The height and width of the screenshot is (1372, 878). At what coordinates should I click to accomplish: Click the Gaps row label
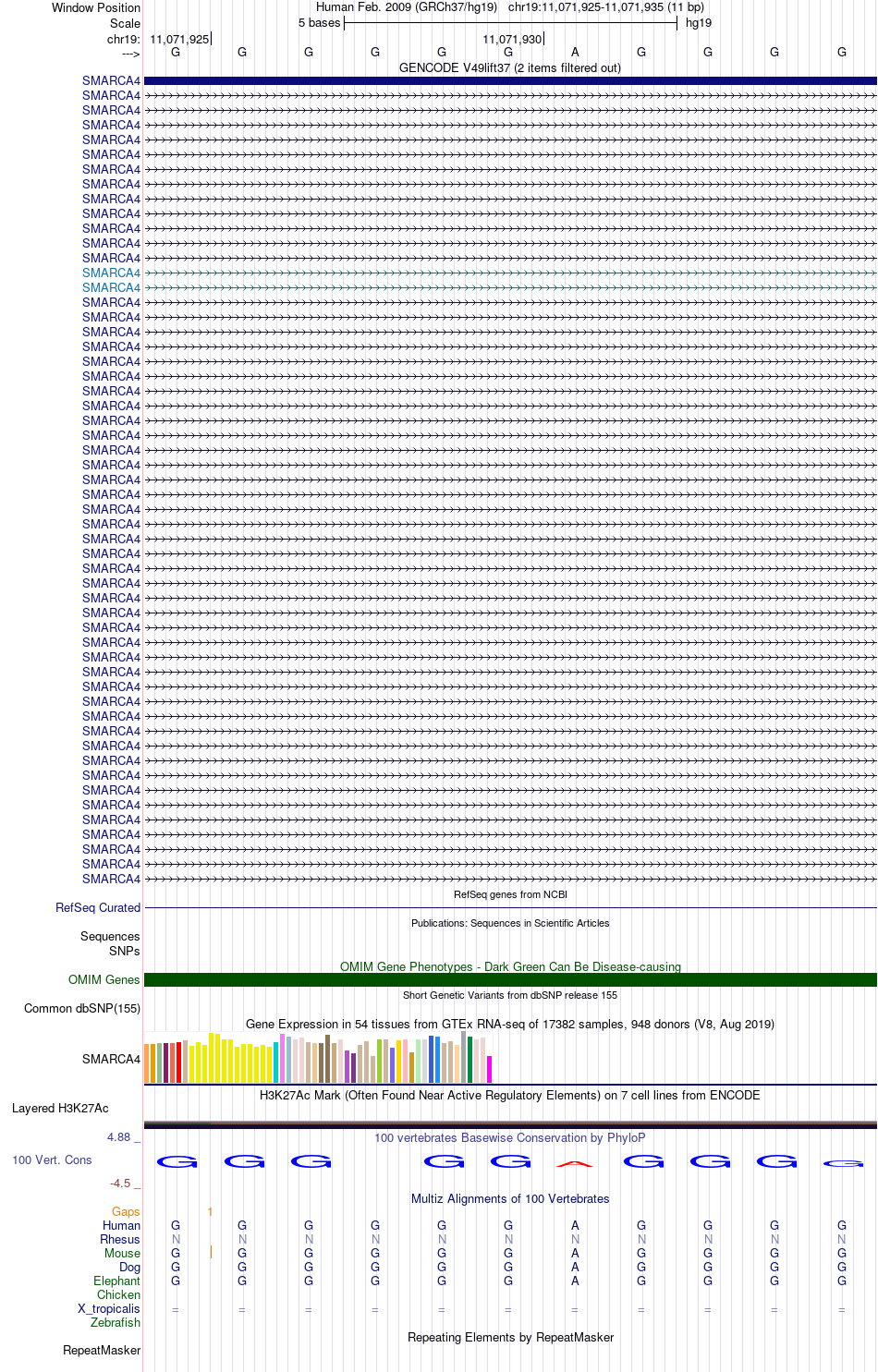coord(126,1211)
